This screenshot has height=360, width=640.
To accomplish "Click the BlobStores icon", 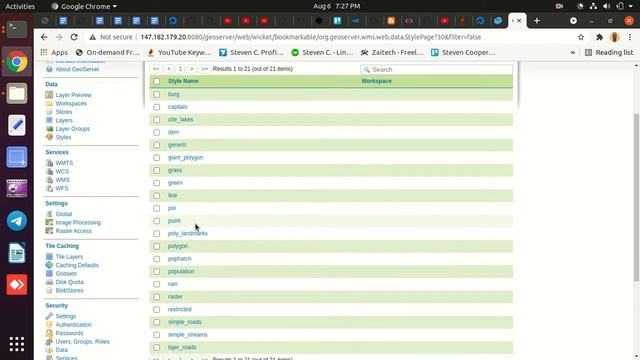I will [x=49, y=291].
